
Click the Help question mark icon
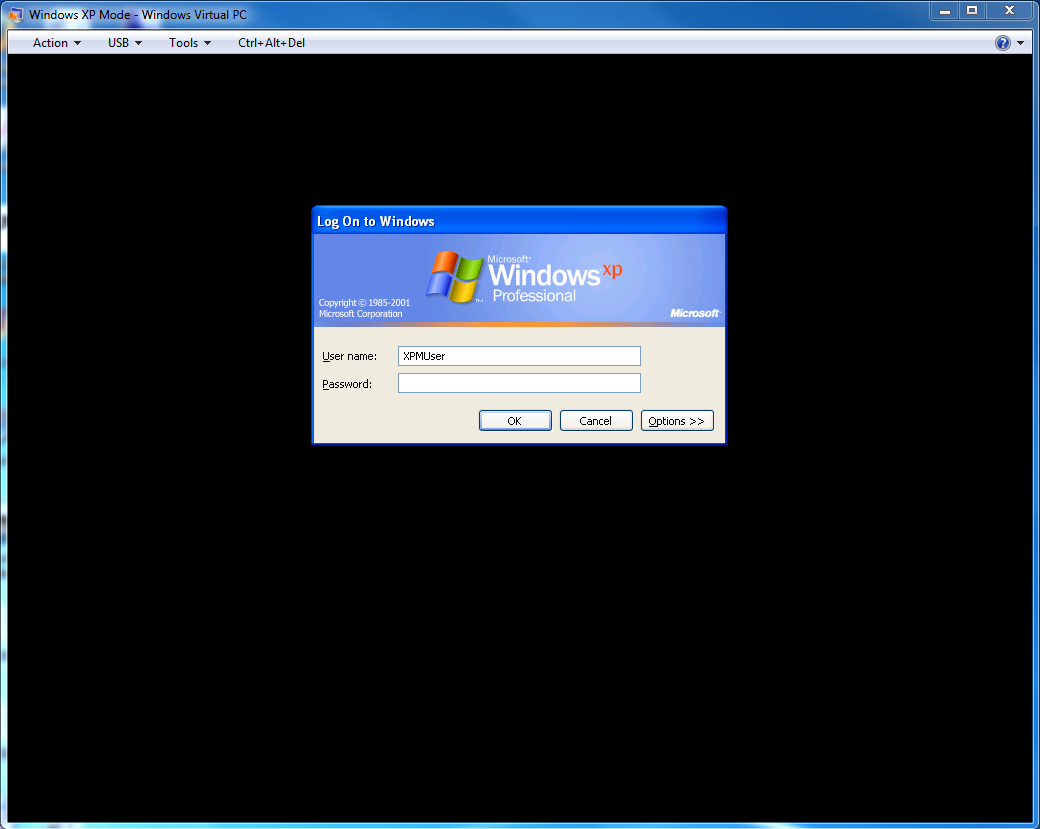click(x=1002, y=42)
